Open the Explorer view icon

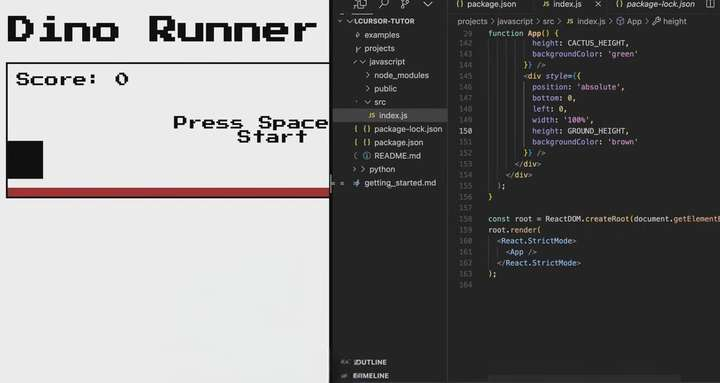click(360, 4)
